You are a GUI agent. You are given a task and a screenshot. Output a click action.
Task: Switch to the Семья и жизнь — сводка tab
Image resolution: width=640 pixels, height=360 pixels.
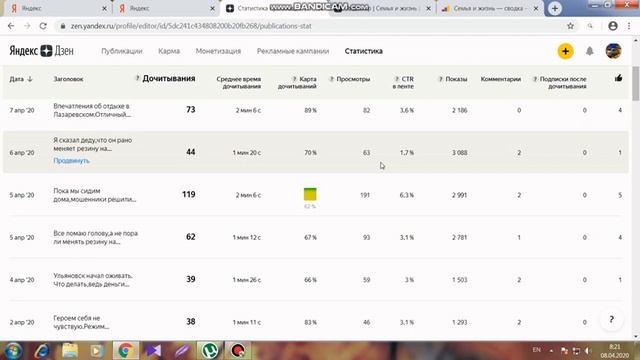489,8
